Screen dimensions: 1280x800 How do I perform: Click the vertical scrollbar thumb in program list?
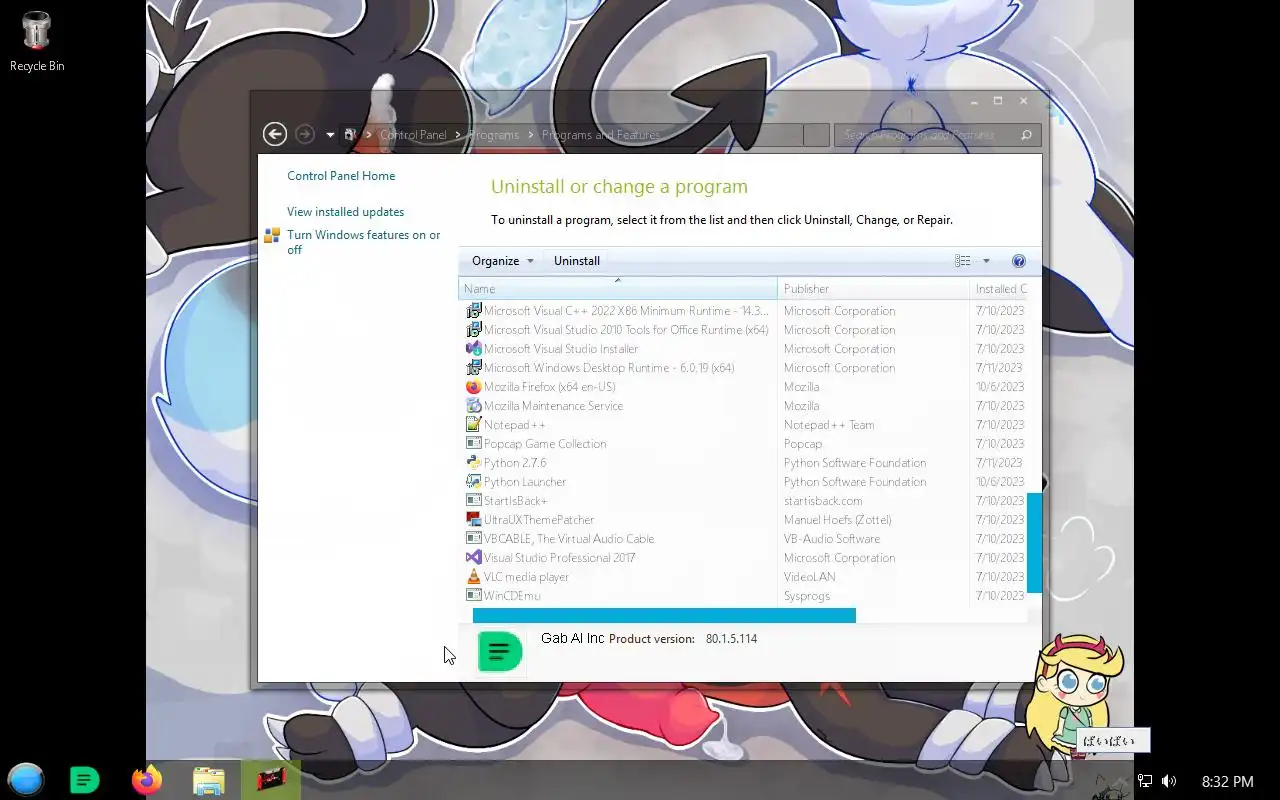[x=1034, y=543]
